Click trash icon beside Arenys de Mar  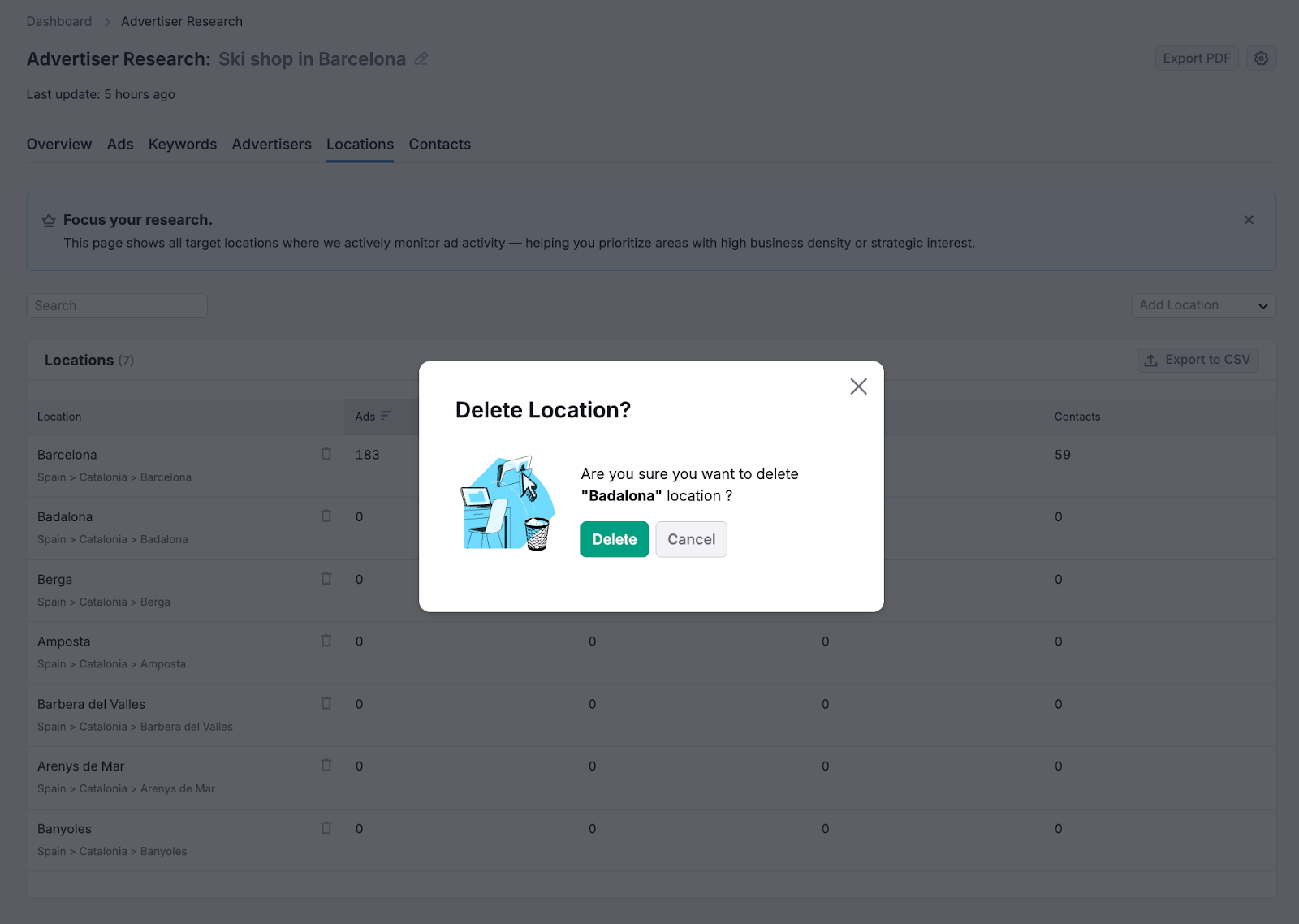[326, 766]
